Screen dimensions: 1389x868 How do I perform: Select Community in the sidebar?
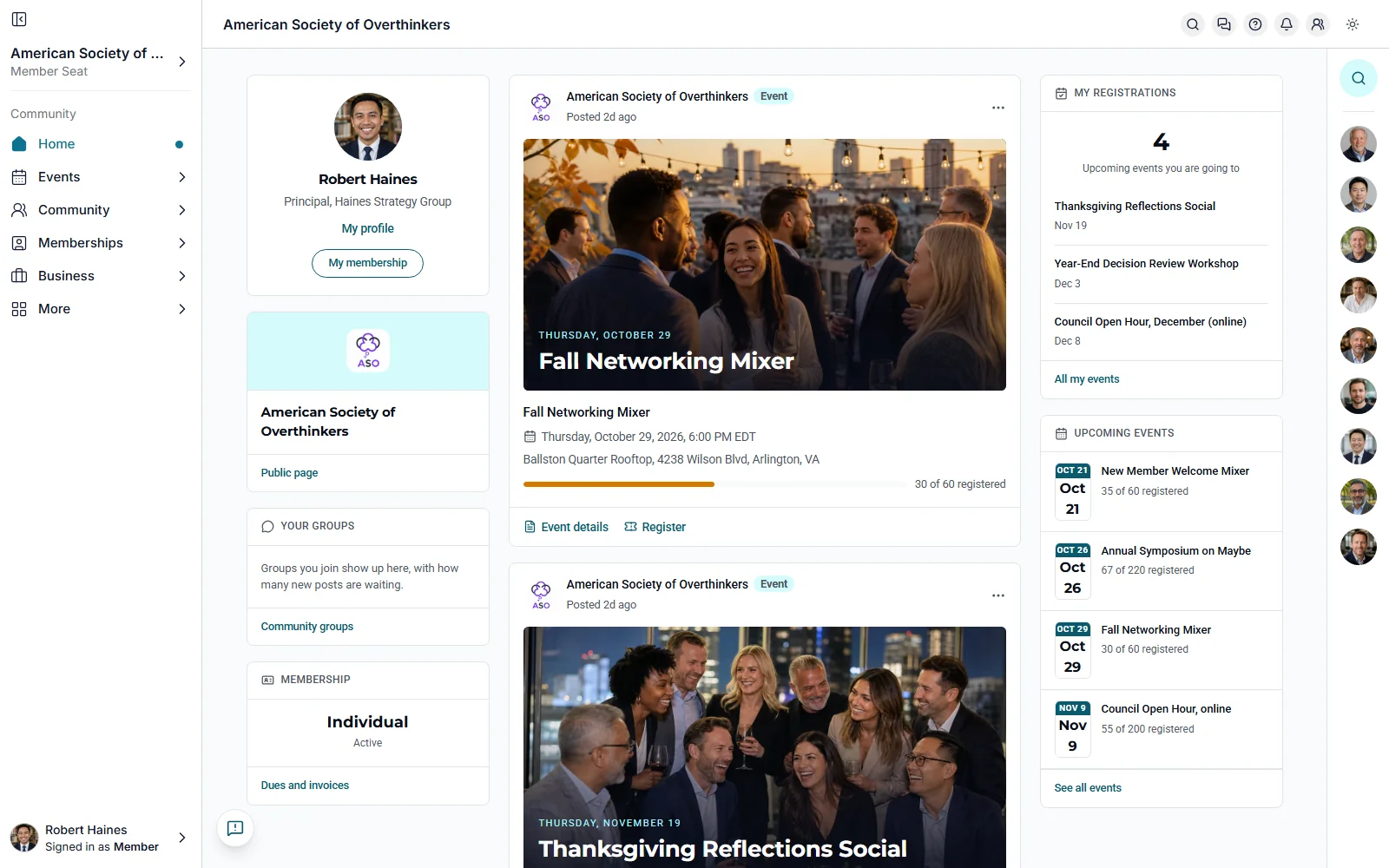tap(101, 210)
